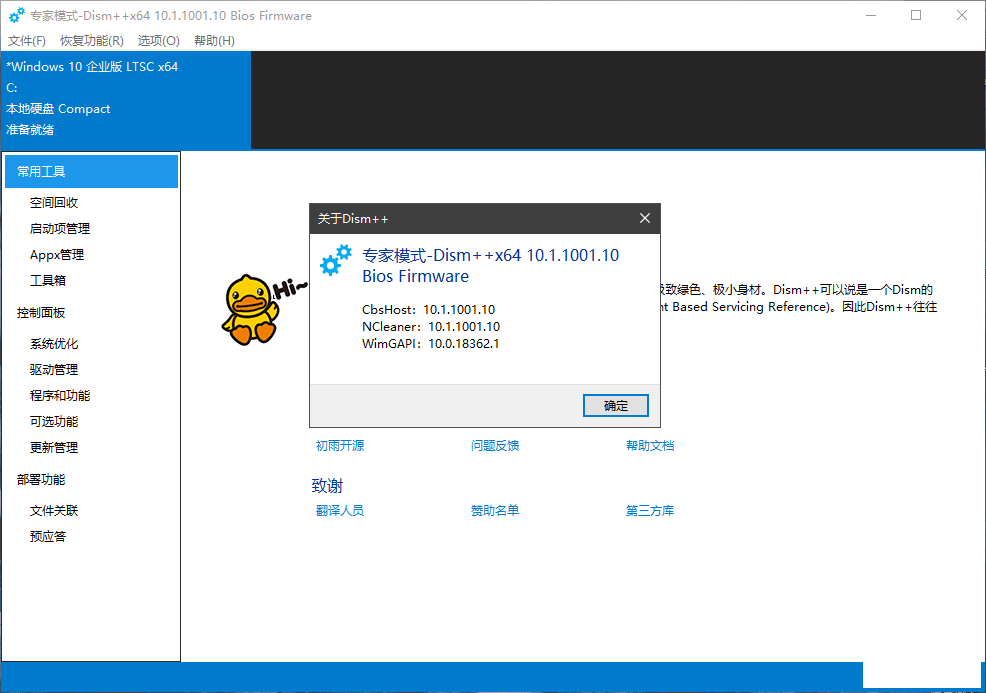Click the 确定 button in the About dialog

tap(616, 406)
